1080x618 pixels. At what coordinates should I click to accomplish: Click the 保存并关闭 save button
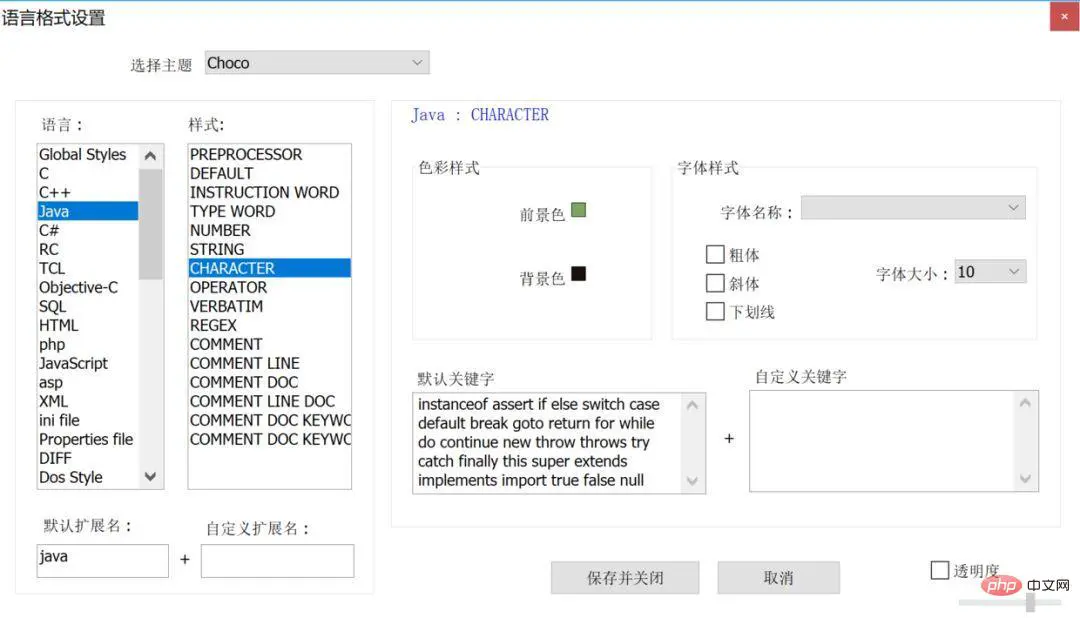click(624, 577)
